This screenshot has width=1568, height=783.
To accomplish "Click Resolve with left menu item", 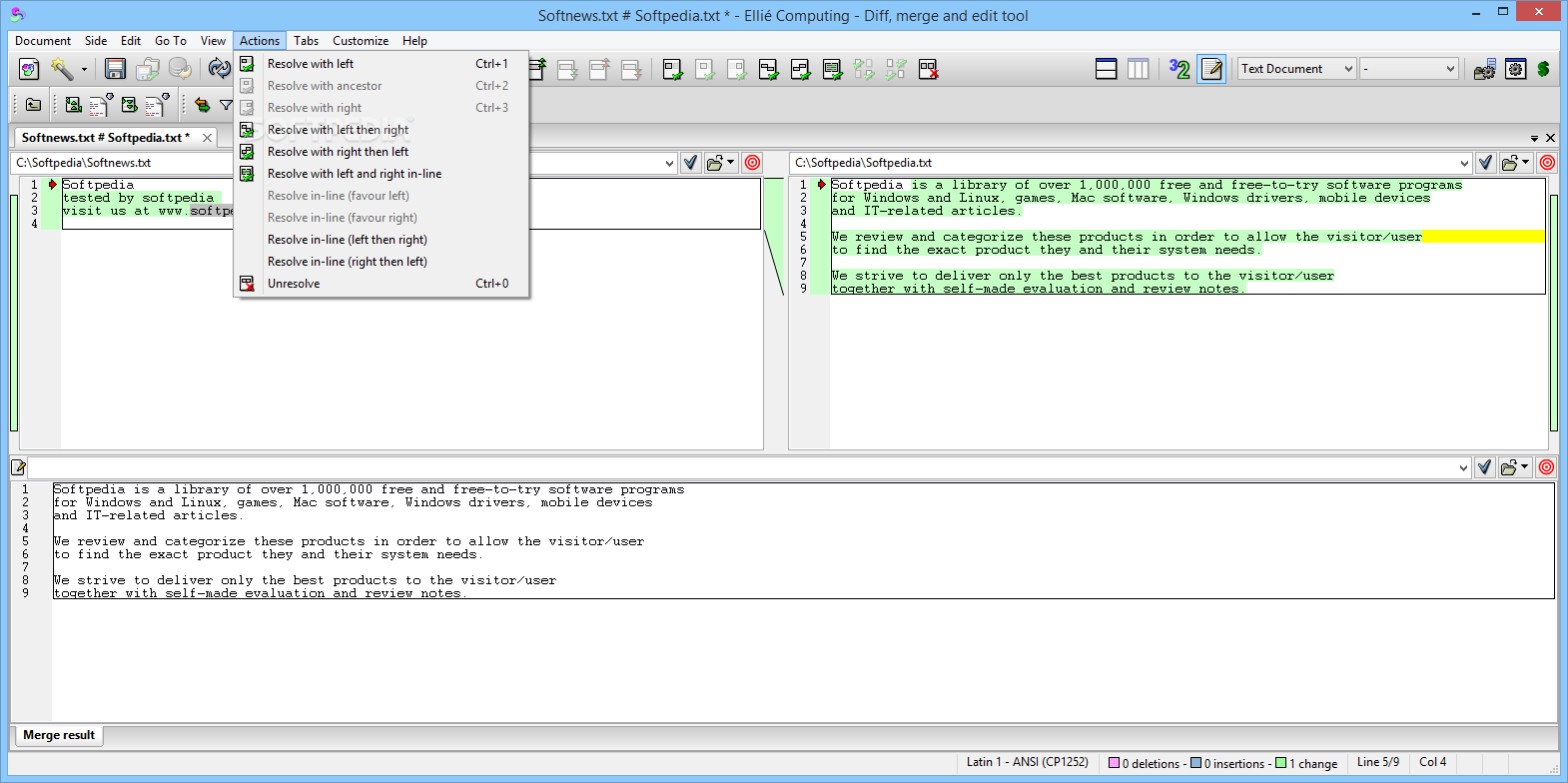I will click(382, 64).
